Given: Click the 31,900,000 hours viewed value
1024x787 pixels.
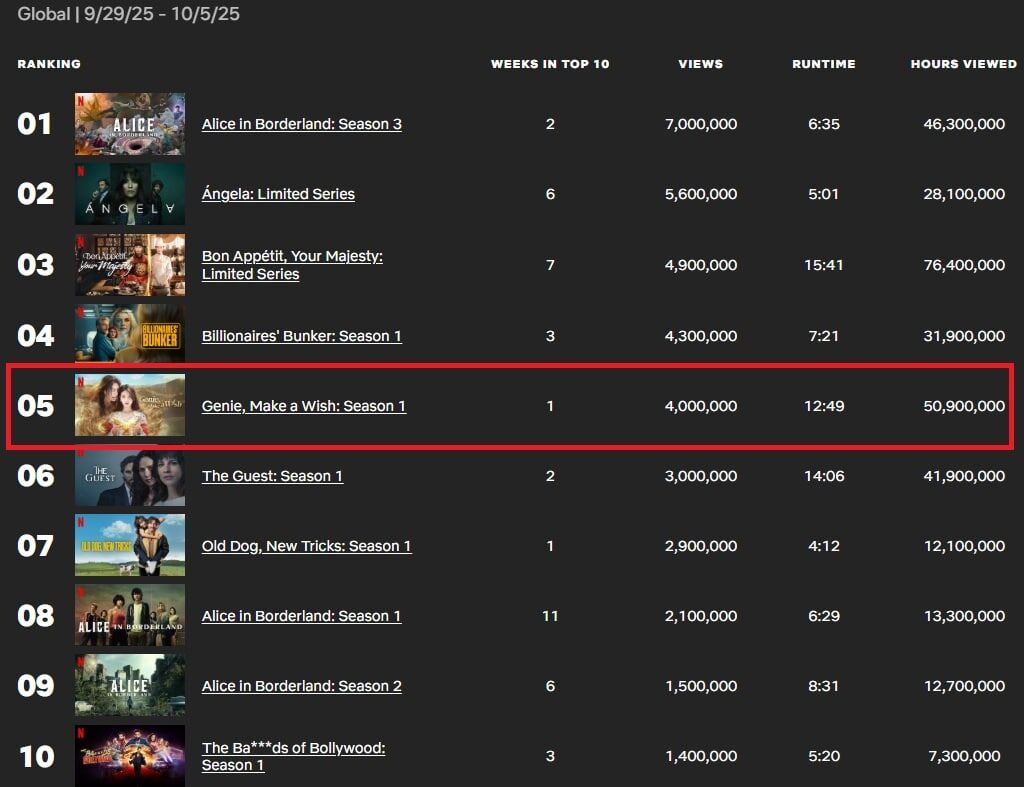Looking at the screenshot, I should 964,336.
